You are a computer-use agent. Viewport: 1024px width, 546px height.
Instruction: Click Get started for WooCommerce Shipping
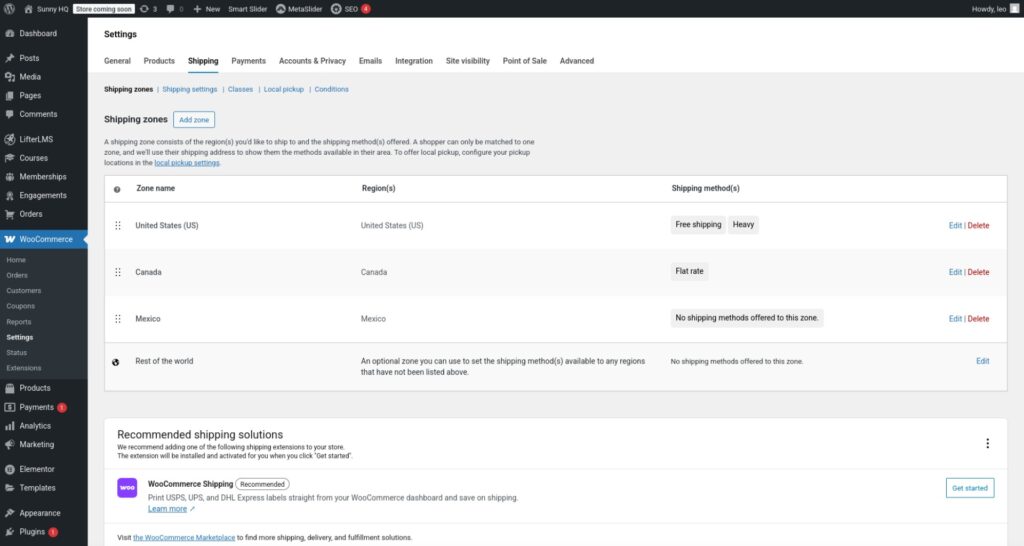[969, 488]
